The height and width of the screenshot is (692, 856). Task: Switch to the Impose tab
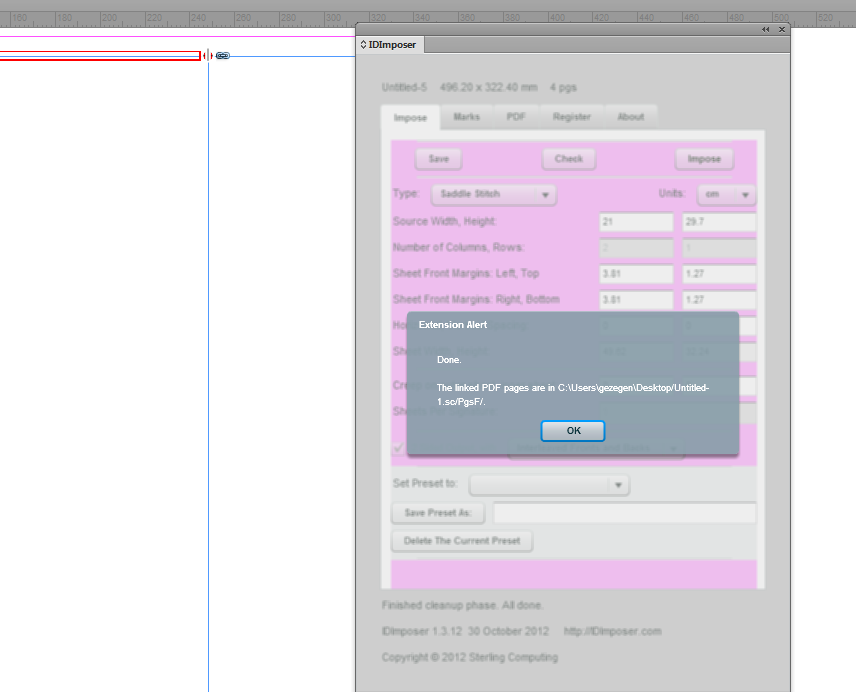(410, 117)
